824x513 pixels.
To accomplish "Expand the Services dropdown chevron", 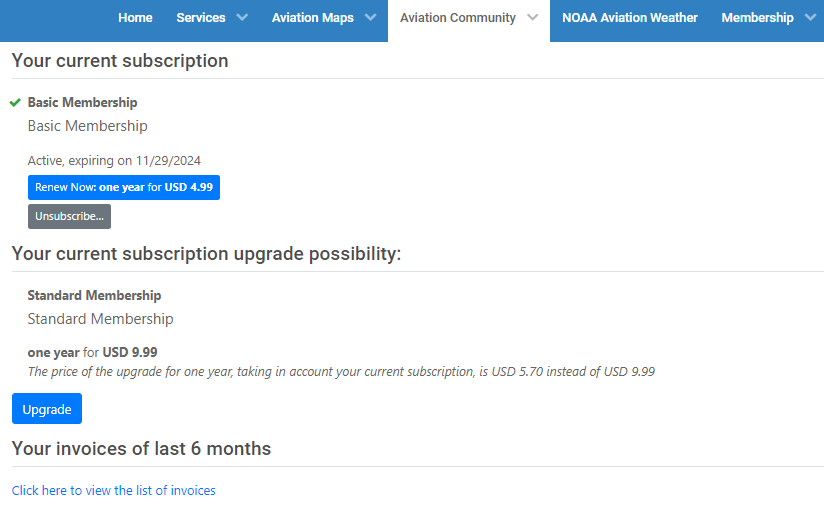I will (242, 17).
